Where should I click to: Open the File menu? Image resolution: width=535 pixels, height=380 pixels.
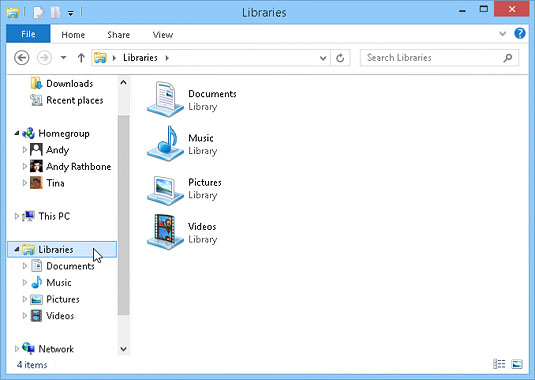pyautogui.click(x=28, y=34)
